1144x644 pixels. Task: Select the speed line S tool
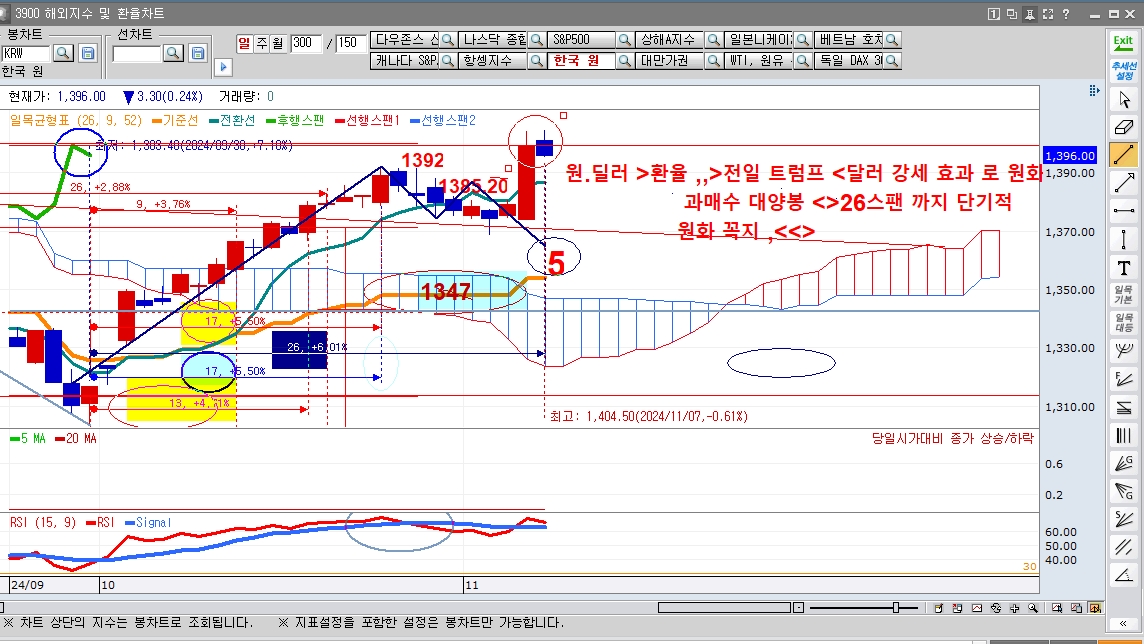(x=1124, y=519)
